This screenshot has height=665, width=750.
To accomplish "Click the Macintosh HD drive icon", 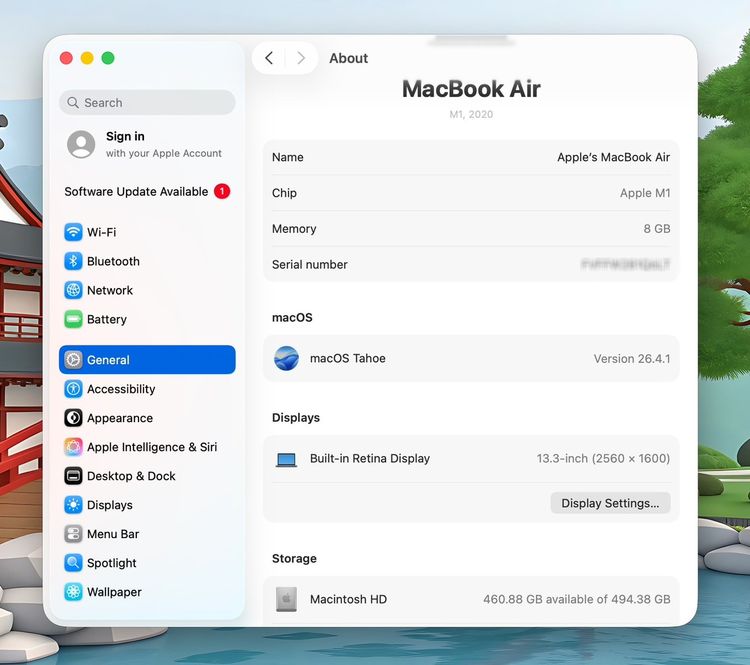I will coord(287,599).
